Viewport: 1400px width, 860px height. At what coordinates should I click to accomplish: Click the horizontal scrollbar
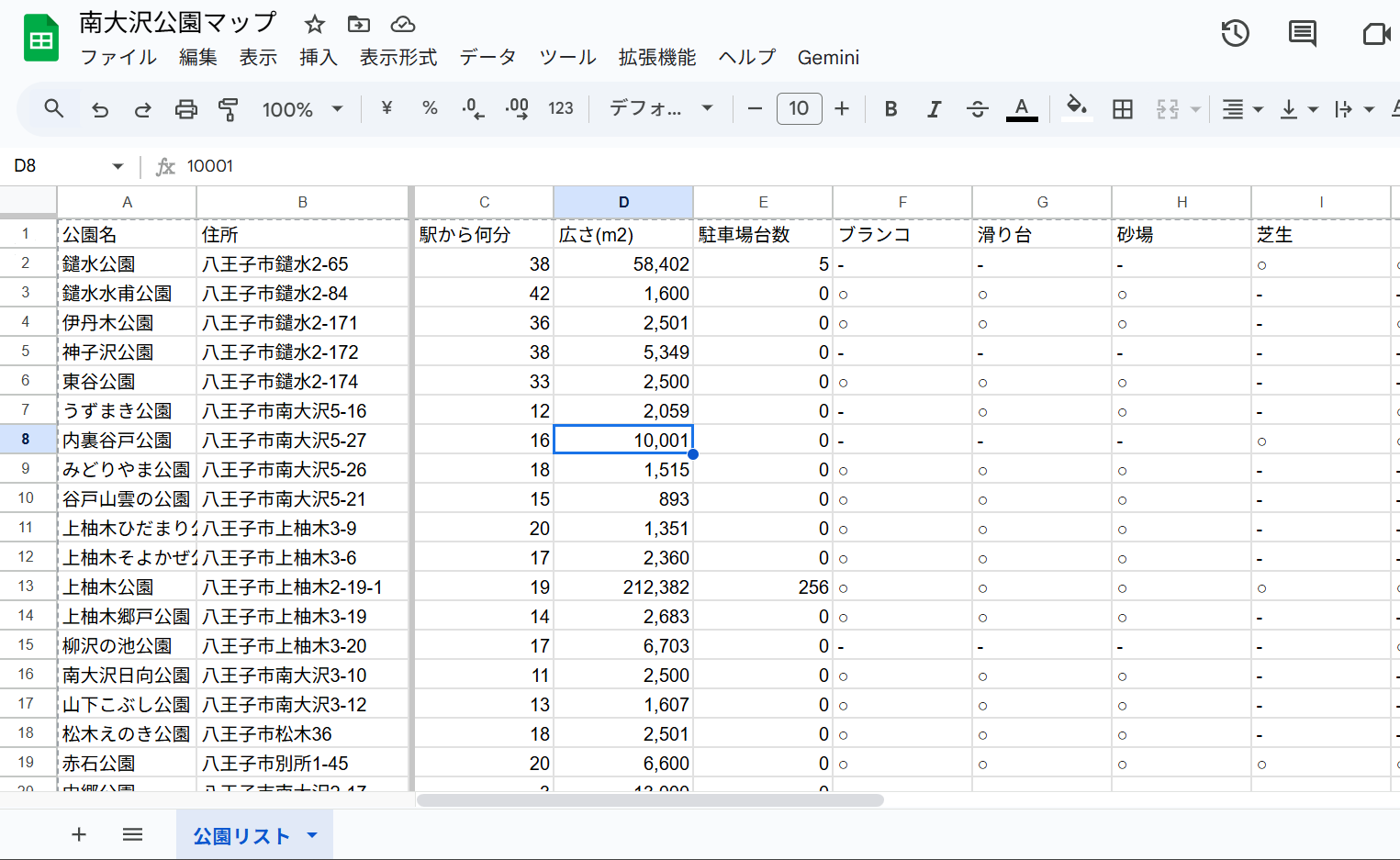(650, 800)
